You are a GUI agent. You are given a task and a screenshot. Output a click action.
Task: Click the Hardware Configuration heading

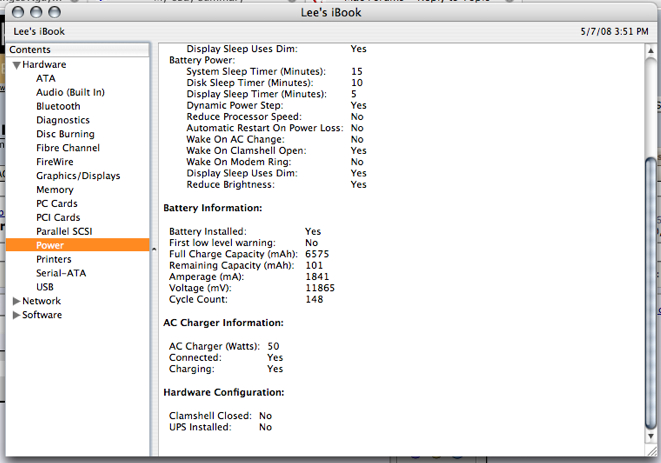coord(223,393)
